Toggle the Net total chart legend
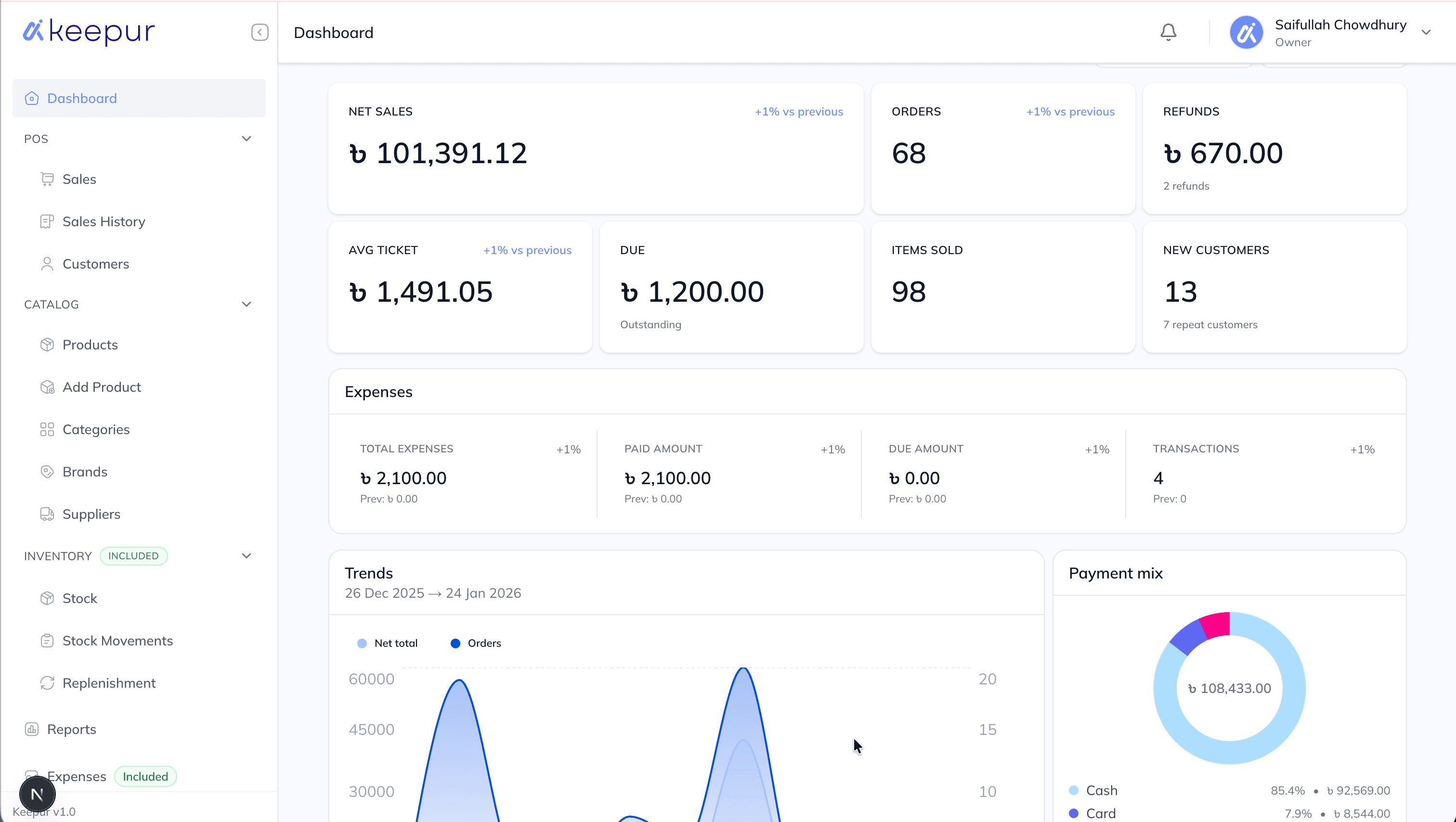Image resolution: width=1456 pixels, height=822 pixels. [388, 643]
